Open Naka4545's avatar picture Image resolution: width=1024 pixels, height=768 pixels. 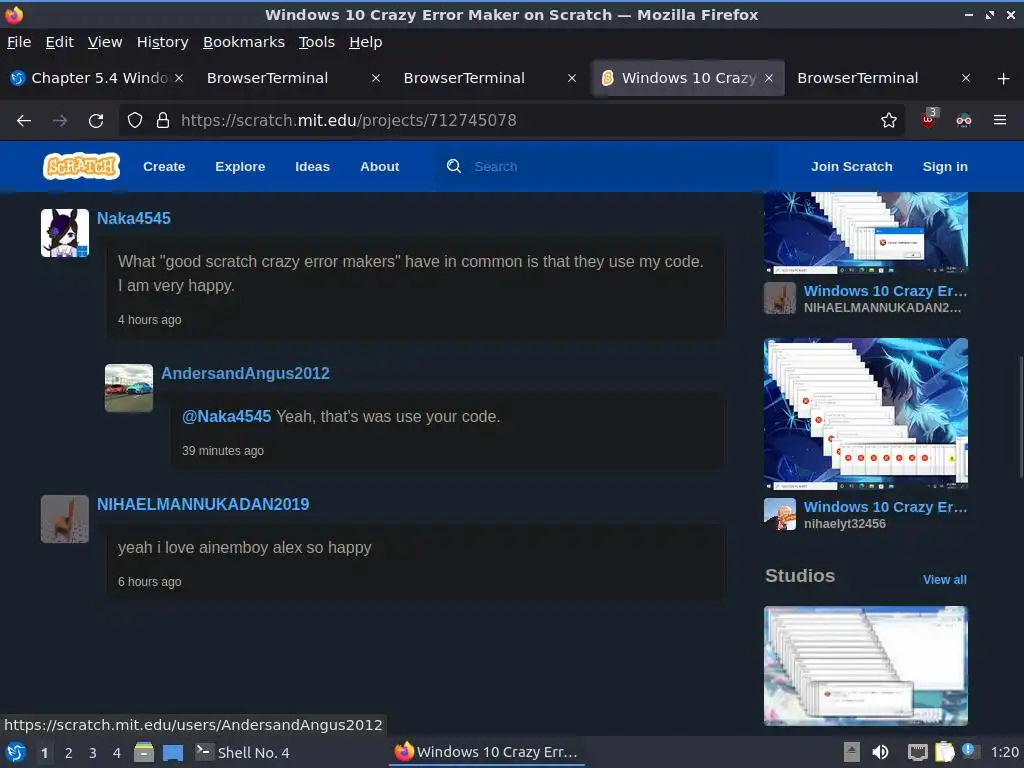(65, 233)
